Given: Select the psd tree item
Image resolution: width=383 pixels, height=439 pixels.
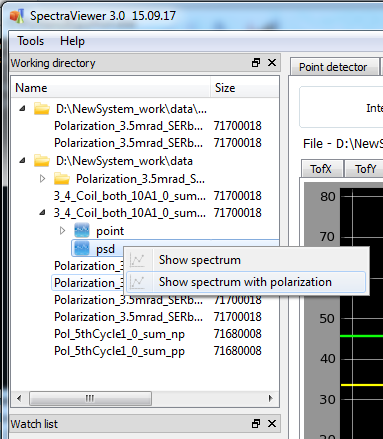Looking at the screenshot, I should [x=105, y=249].
